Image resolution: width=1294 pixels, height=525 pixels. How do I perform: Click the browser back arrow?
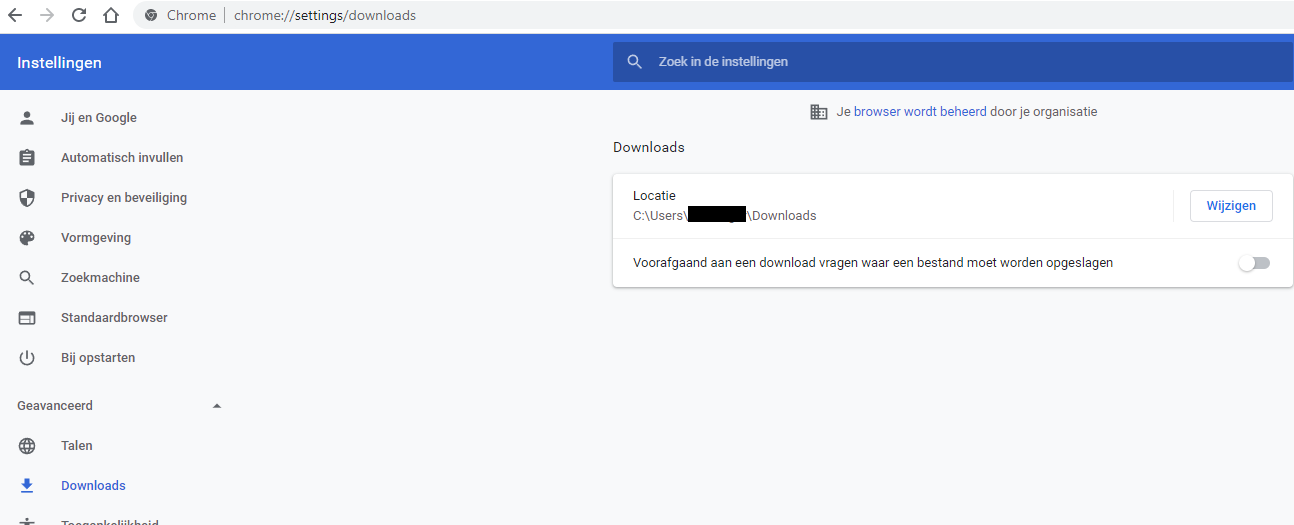click(15, 15)
